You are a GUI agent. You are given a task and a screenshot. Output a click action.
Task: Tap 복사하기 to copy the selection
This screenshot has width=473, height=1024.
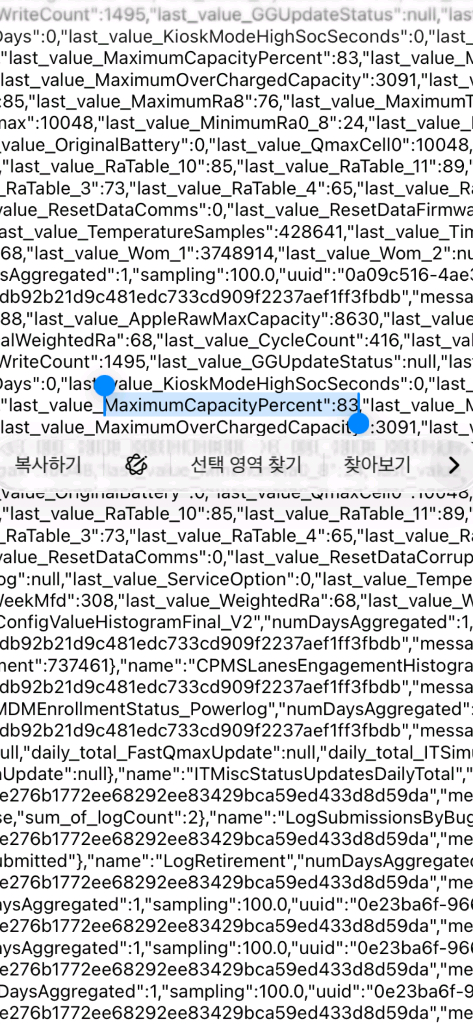(x=48, y=465)
